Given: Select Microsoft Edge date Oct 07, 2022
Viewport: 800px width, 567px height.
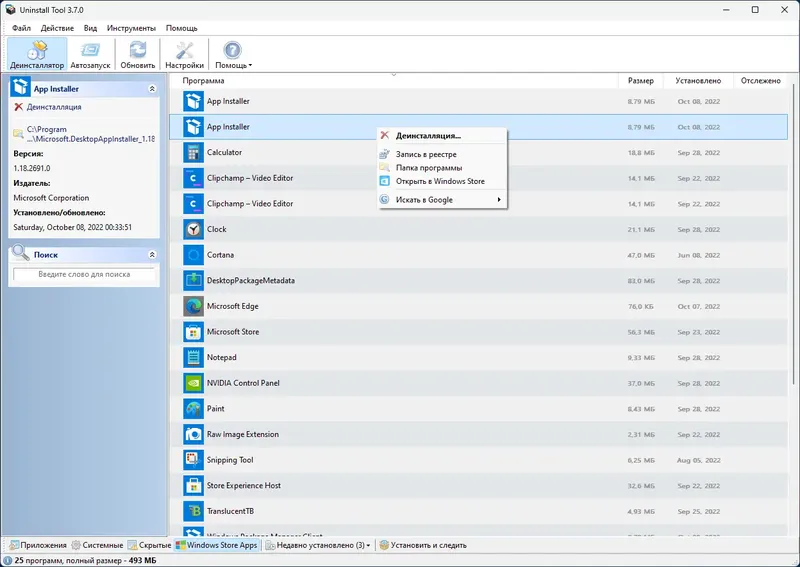Looking at the screenshot, I should click(698, 306).
